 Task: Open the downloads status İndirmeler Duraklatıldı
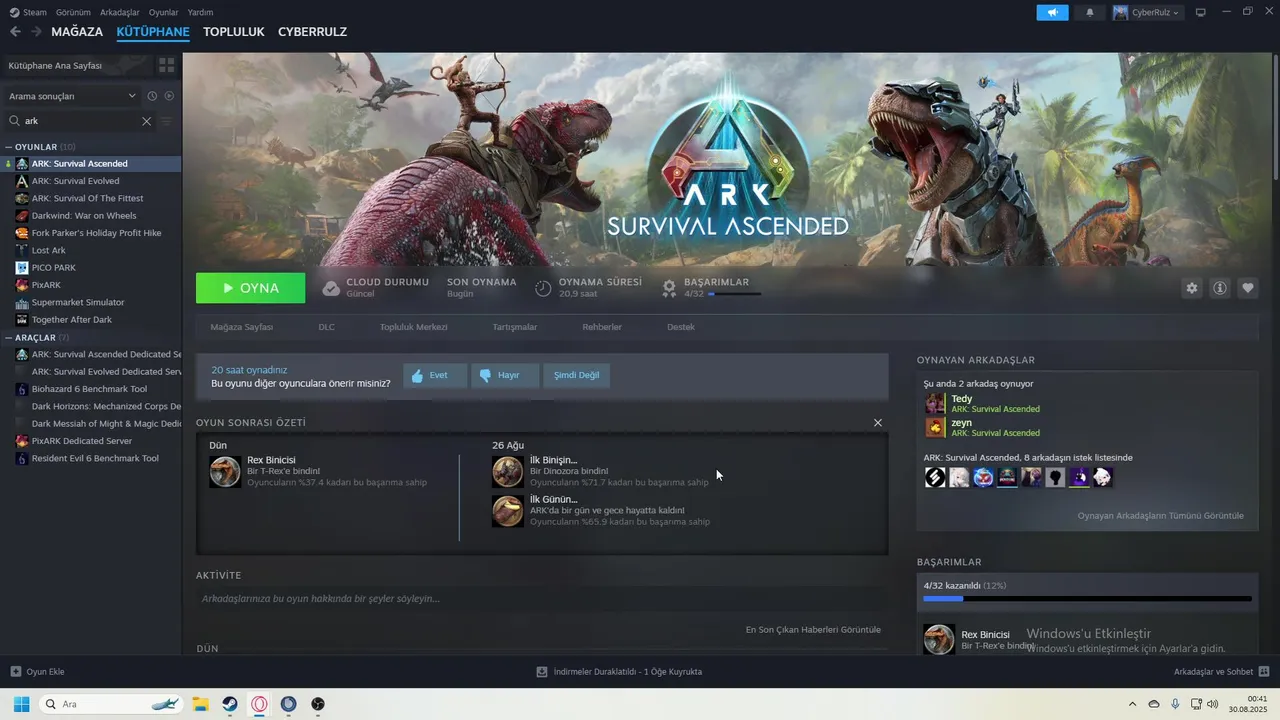coord(619,671)
